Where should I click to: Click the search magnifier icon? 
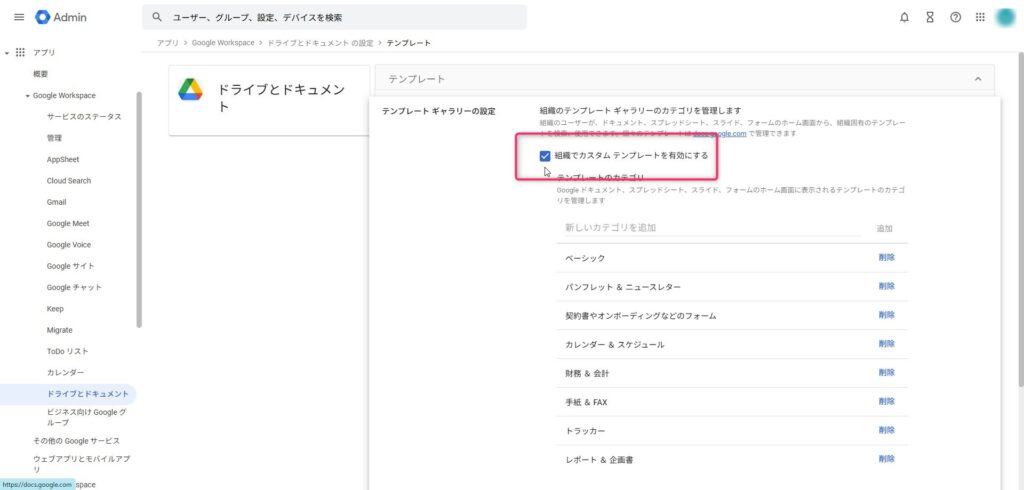[x=157, y=18]
